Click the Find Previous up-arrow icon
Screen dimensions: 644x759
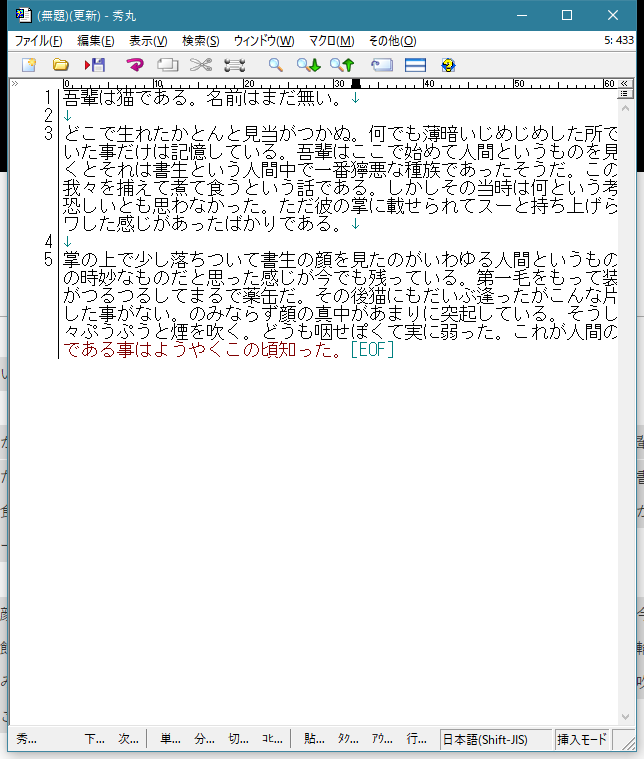click(x=342, y=65)
